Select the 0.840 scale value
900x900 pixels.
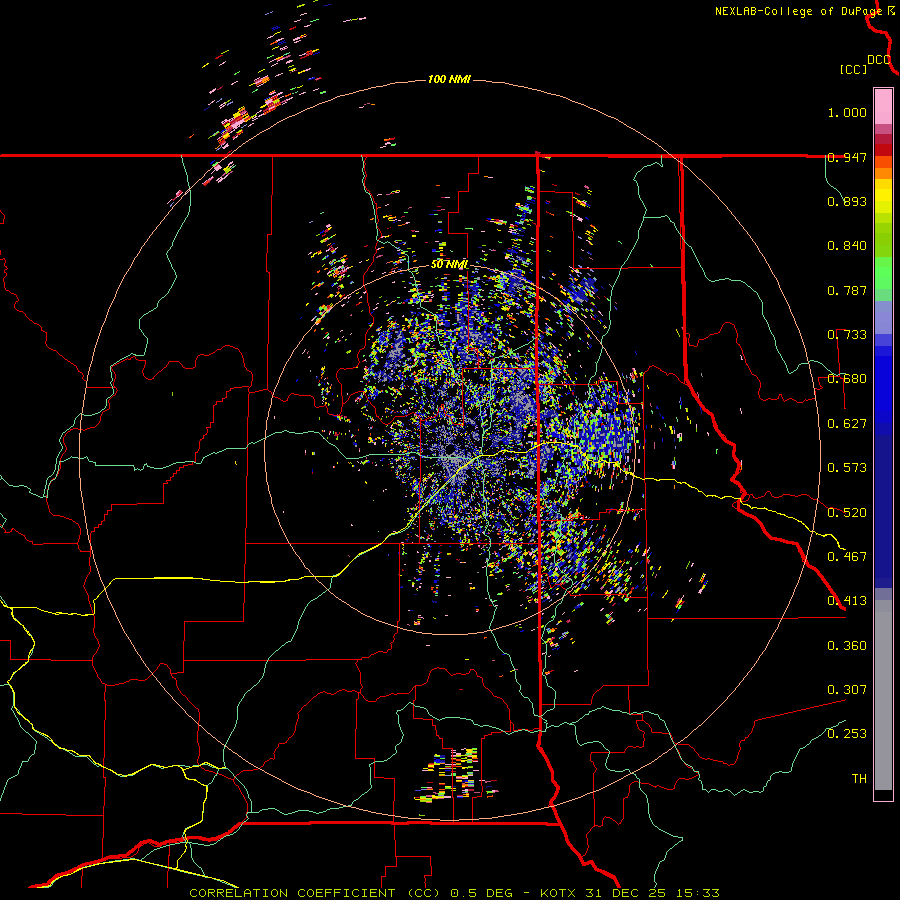click(x=847, y=246)
